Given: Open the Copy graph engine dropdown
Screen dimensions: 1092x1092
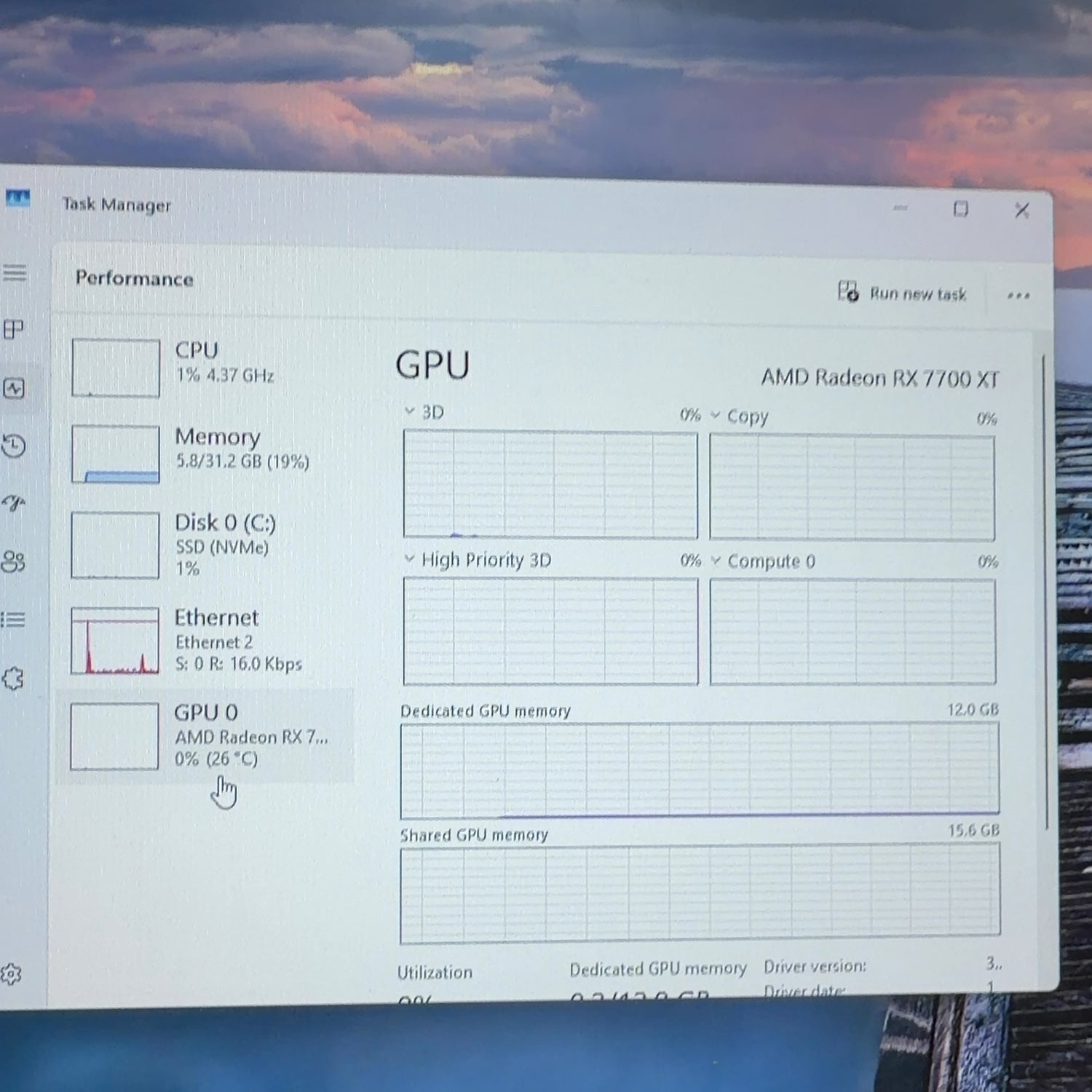Looking at the screenshot, I should (716, 415).
